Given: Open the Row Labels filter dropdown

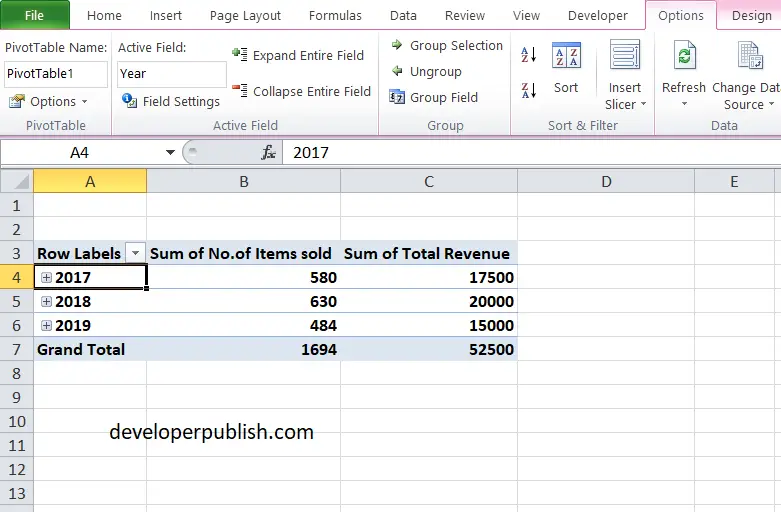Looking at the screenshot, I should (135, 253).
